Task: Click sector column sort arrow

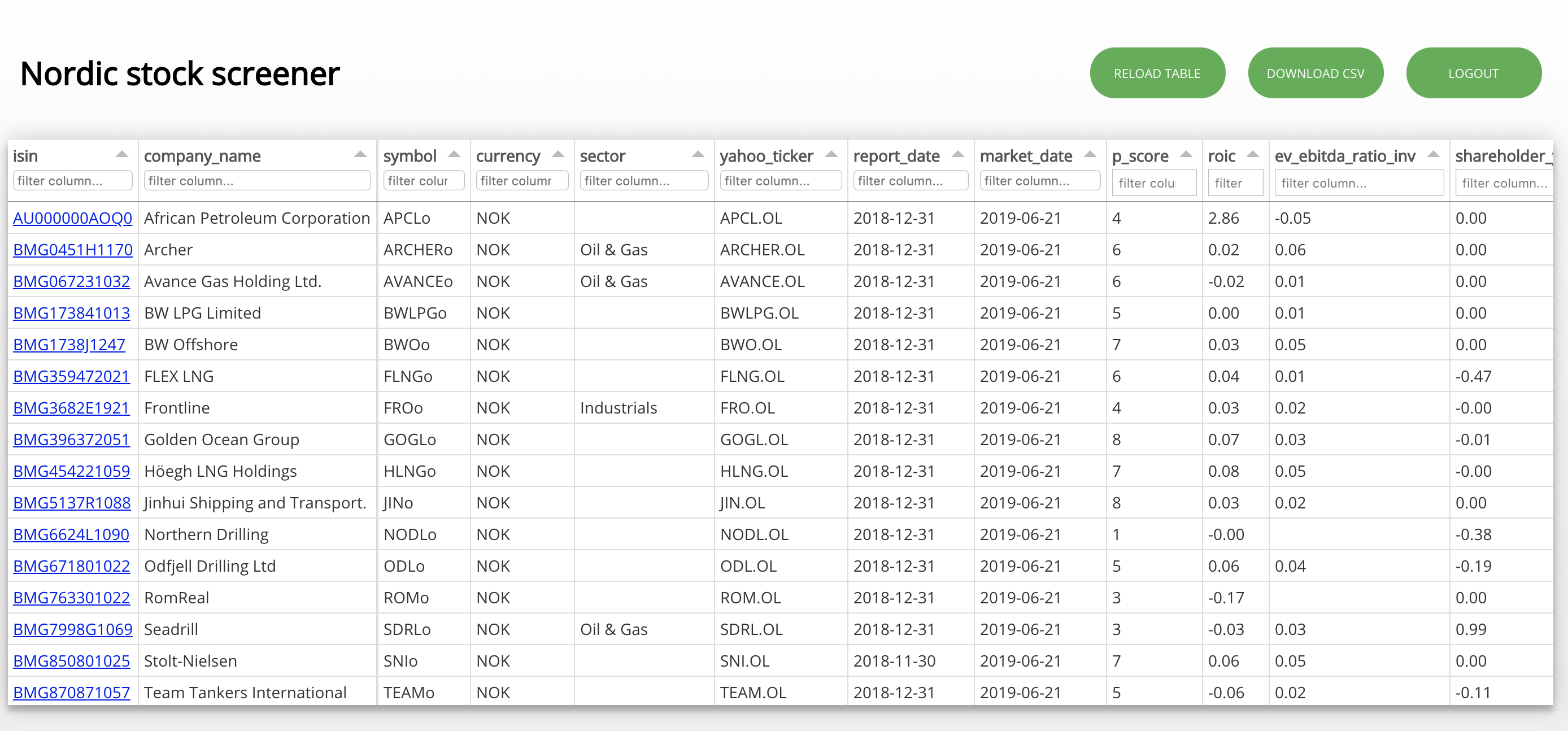Action: coord(698,155)
